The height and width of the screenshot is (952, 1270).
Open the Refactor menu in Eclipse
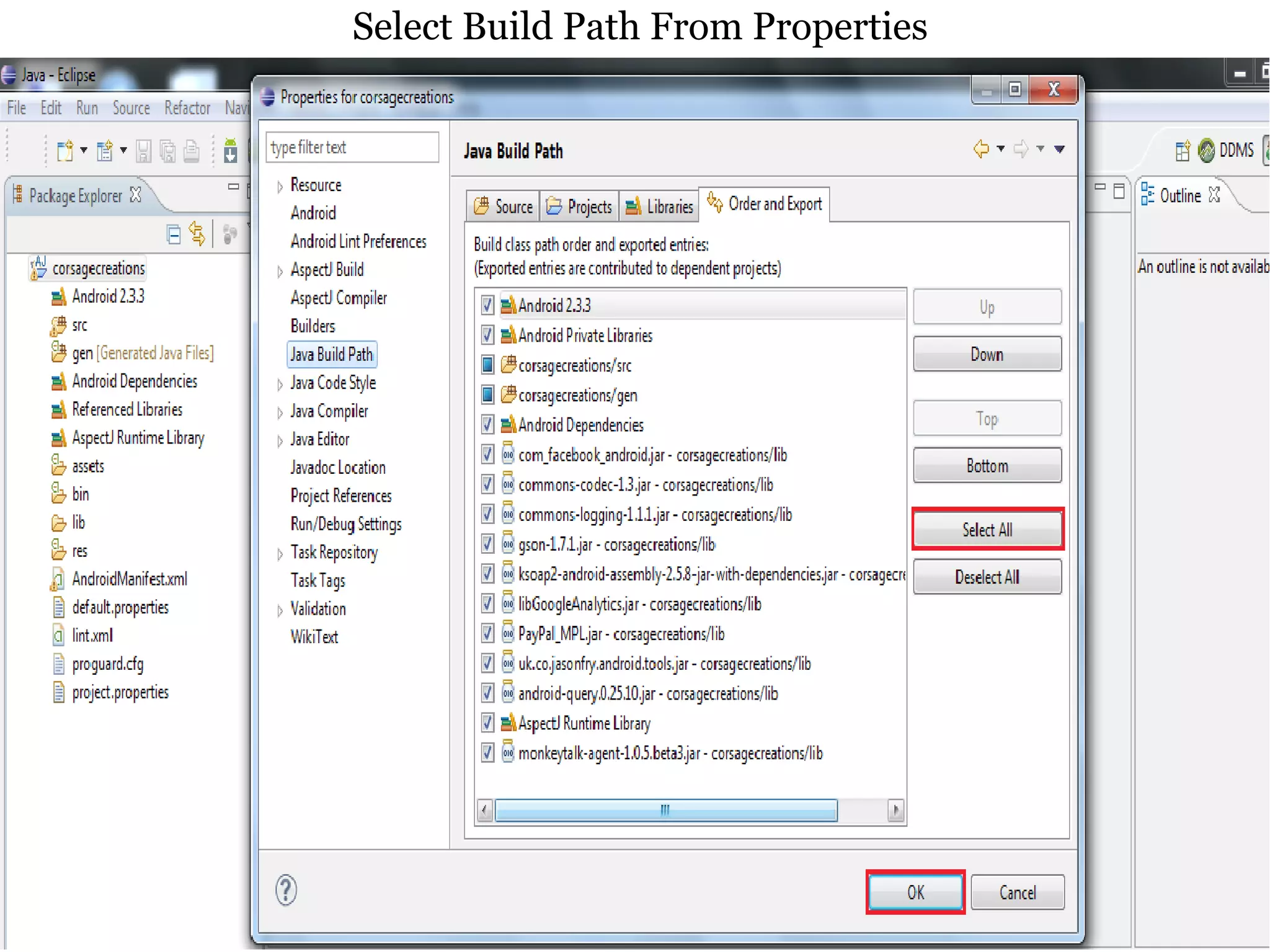click(x=187, y=108)
